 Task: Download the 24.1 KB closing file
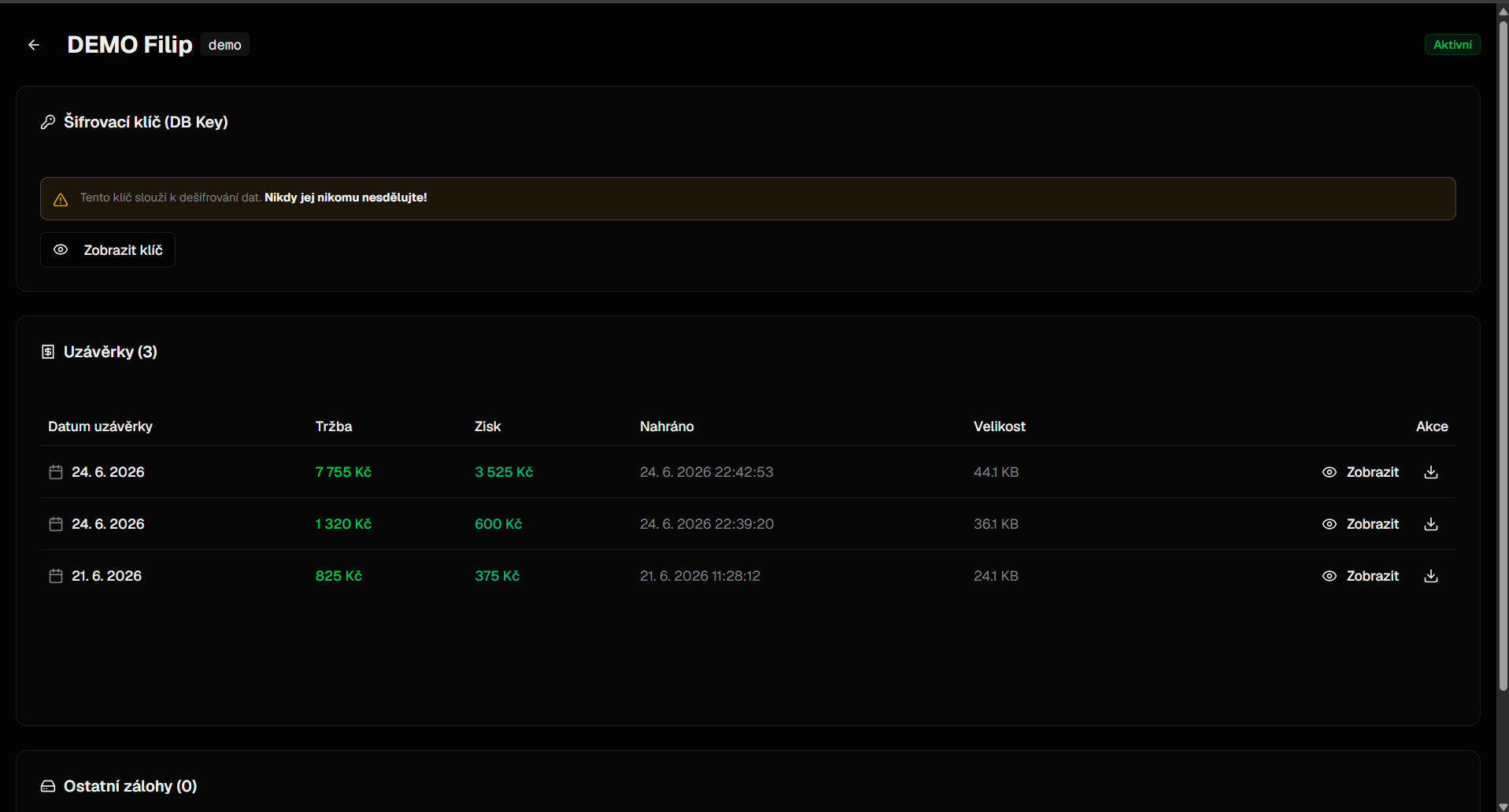(x=1431, y=576)
